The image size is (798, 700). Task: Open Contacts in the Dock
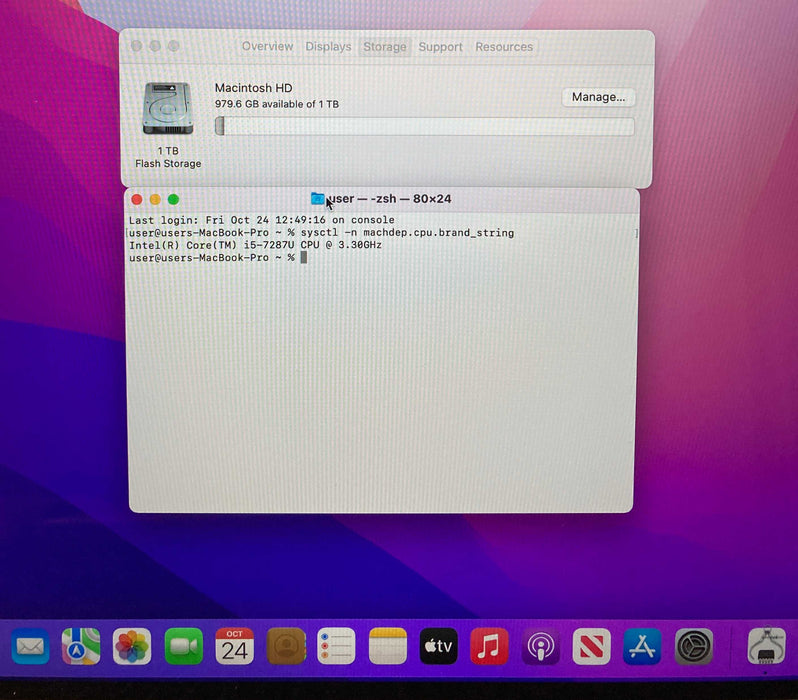click(x=286, y=647)
